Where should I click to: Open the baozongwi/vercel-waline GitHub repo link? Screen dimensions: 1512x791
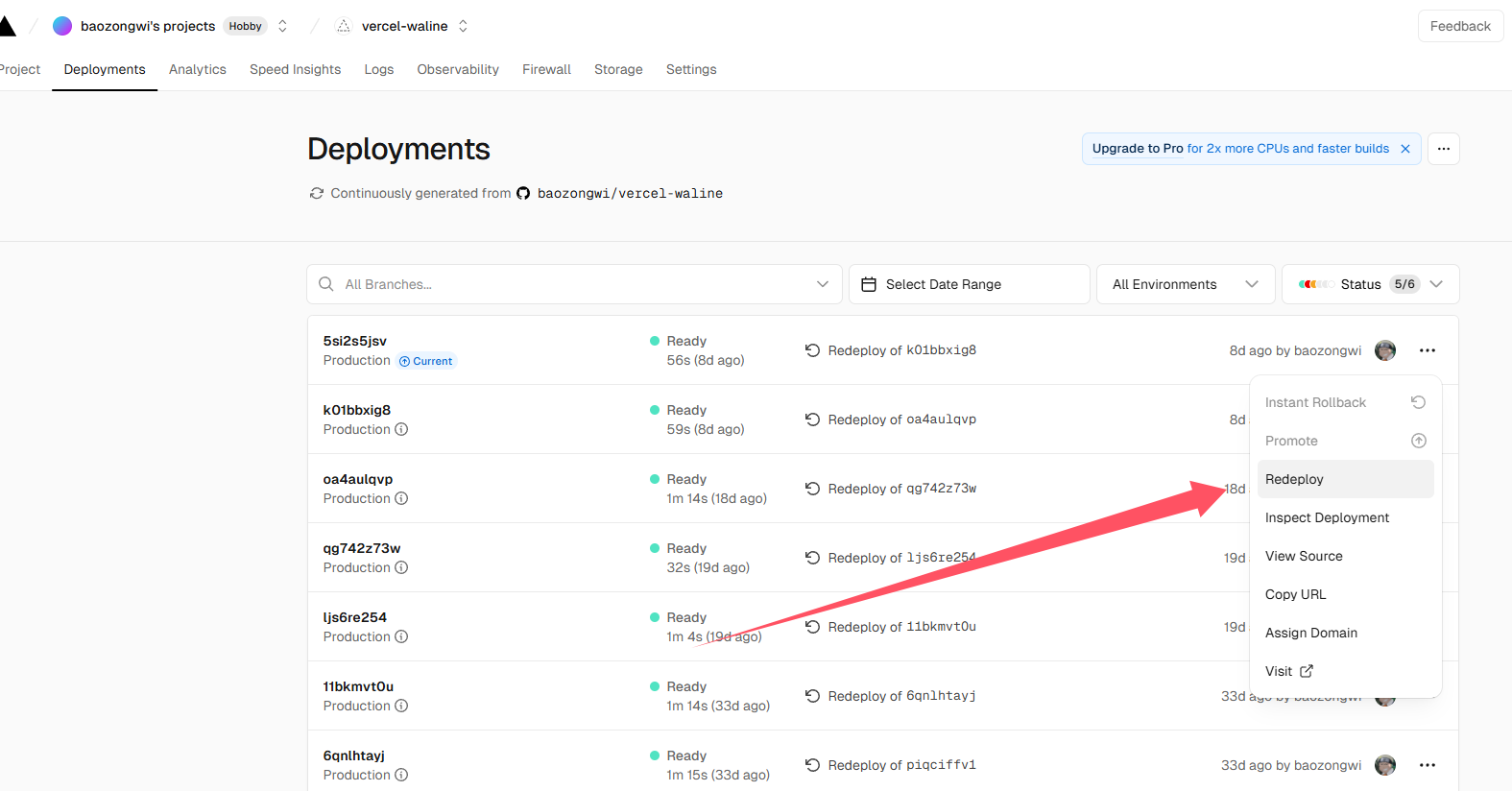[x=630, y=193]
